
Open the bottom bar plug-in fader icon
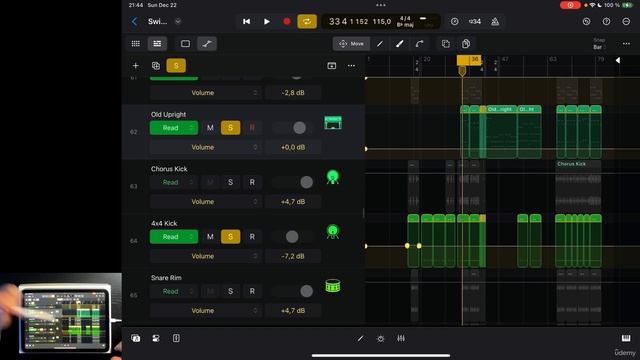pos(176,338)
